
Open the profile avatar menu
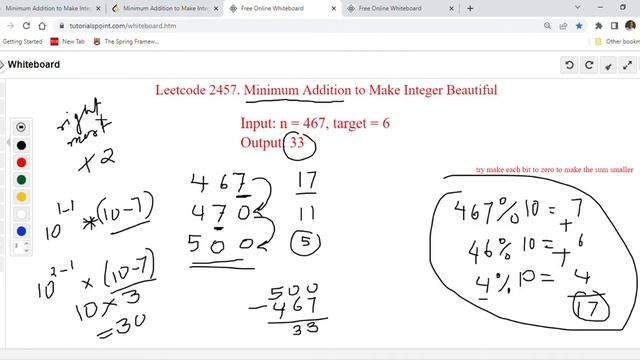pos(630,26)
